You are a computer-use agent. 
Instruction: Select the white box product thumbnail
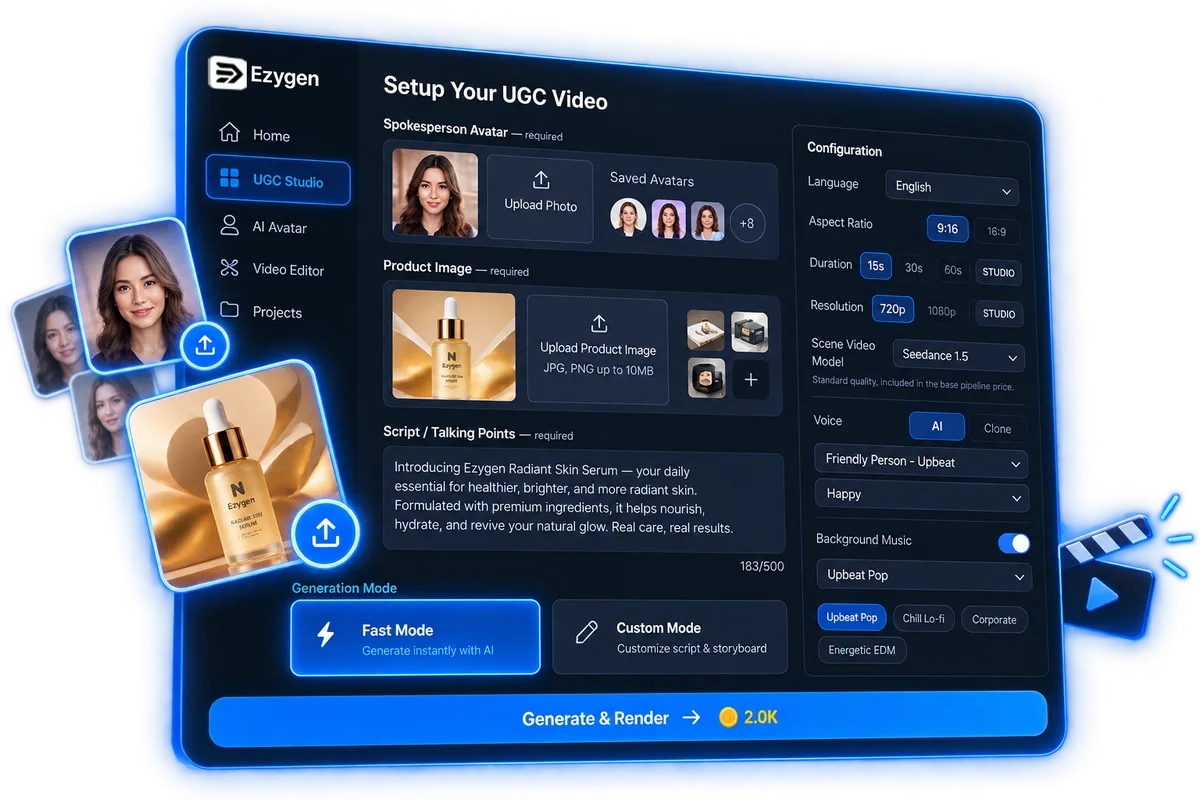tap(705, 332)
